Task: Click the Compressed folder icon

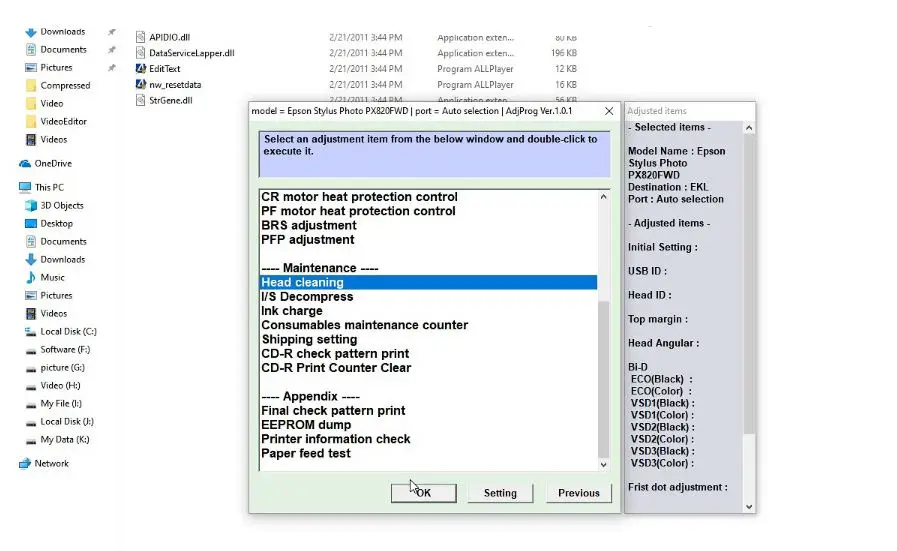Action: pyautogui.click(x=31, y=85)
